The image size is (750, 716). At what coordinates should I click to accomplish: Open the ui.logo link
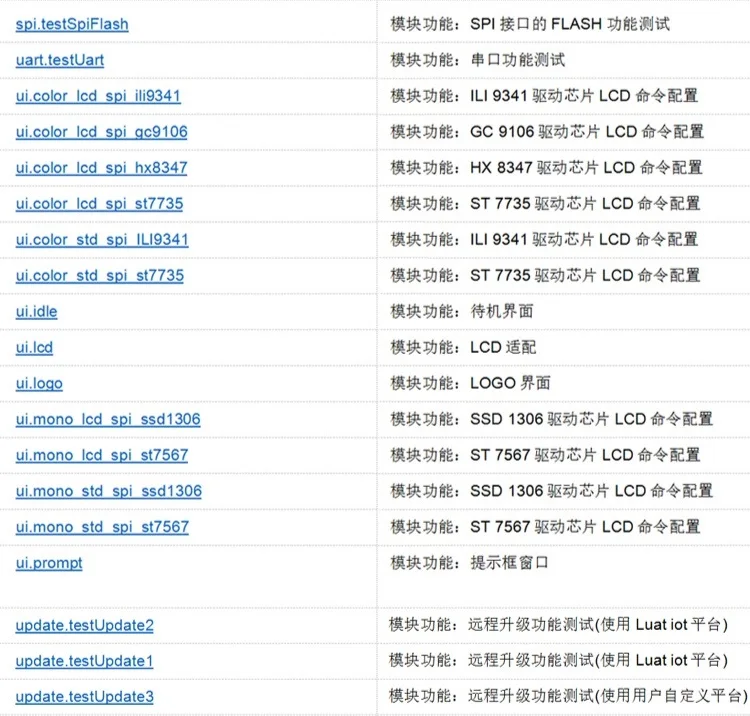tap(39, 383)
